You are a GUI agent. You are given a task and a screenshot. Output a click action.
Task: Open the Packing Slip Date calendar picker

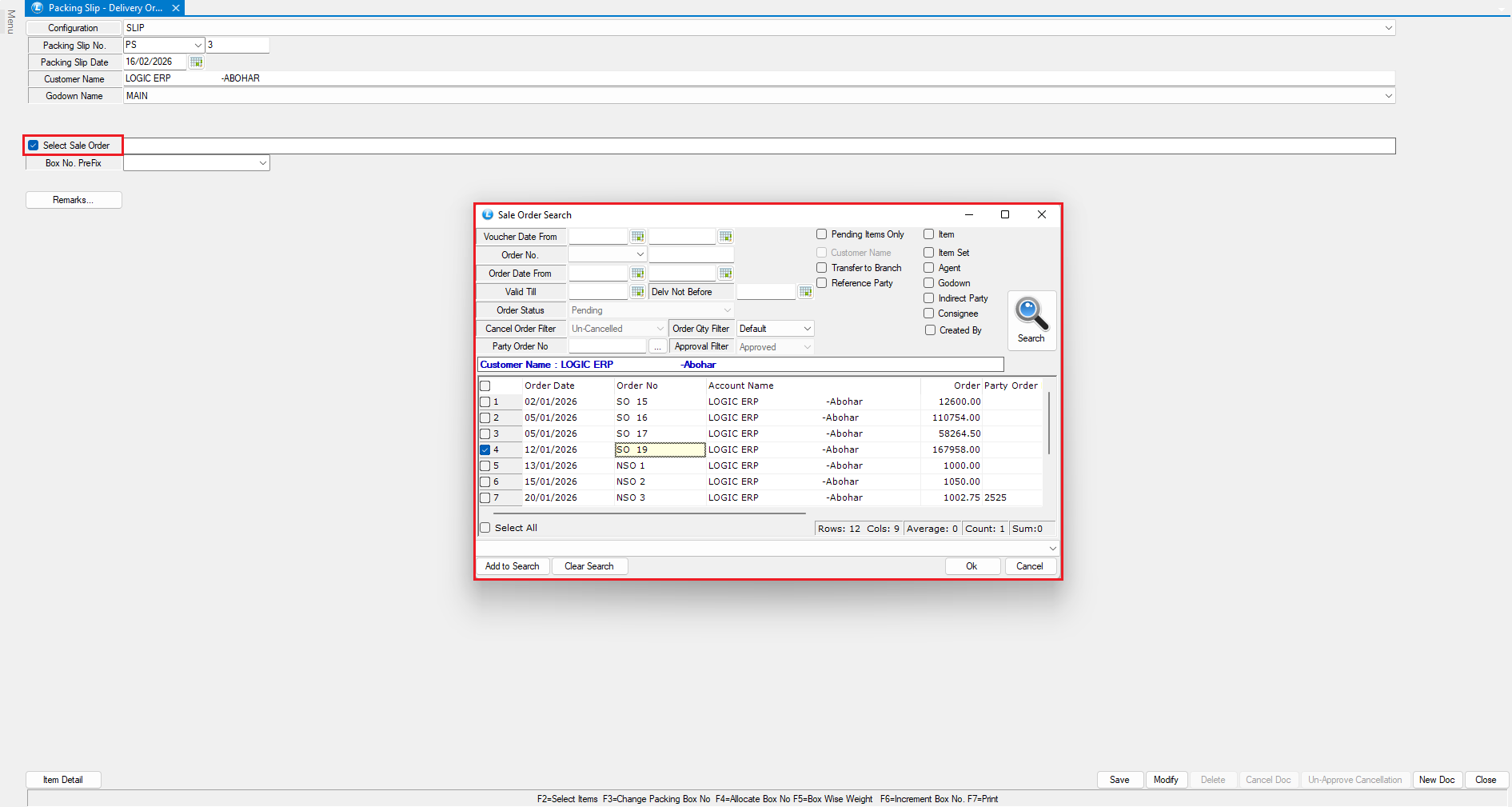[196, 62]
